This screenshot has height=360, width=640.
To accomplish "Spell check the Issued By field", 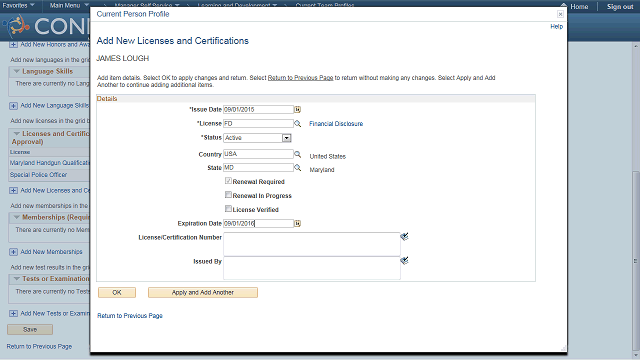I will pos(404,260).
